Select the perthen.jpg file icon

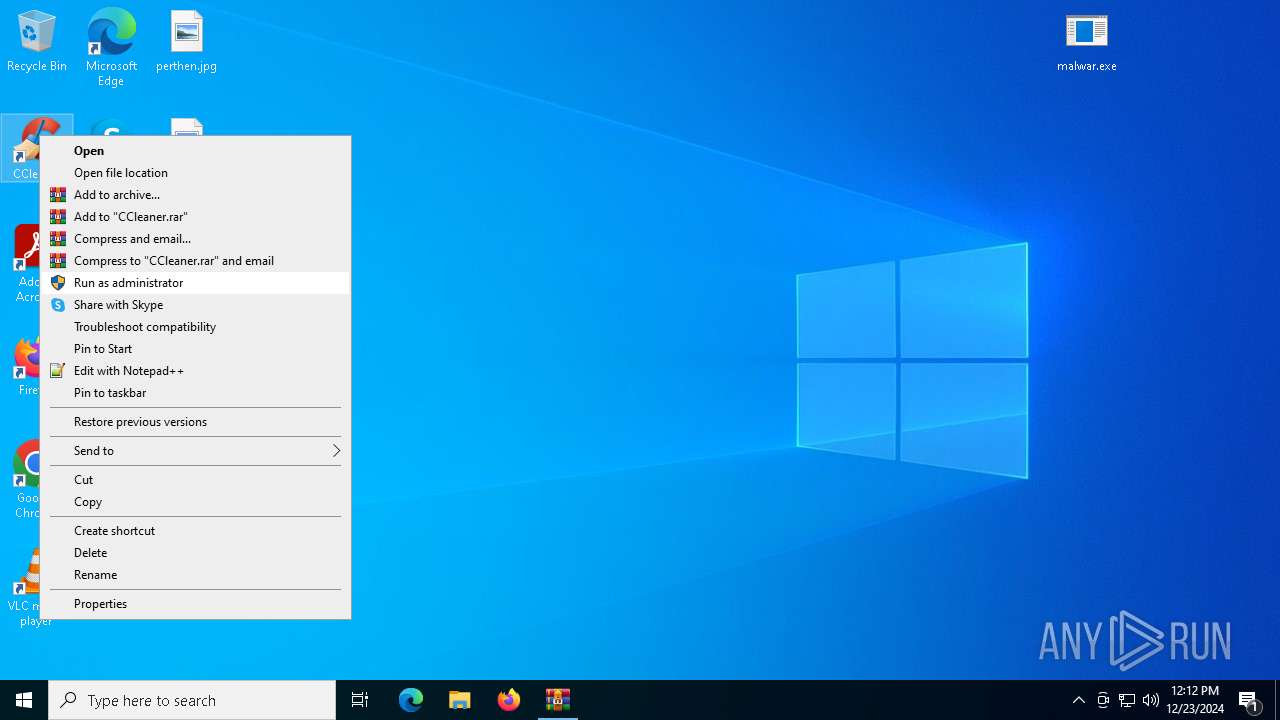click(x=186, y=42)
